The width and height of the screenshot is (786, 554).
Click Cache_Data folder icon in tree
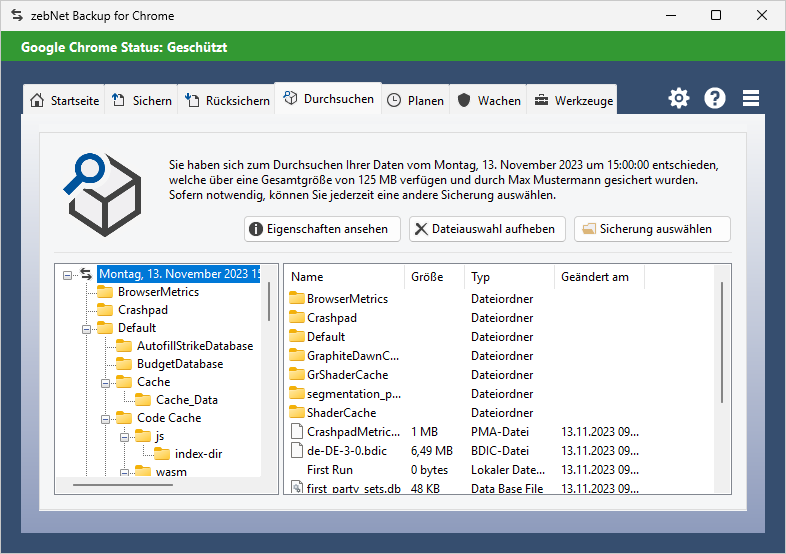point(143,400)
